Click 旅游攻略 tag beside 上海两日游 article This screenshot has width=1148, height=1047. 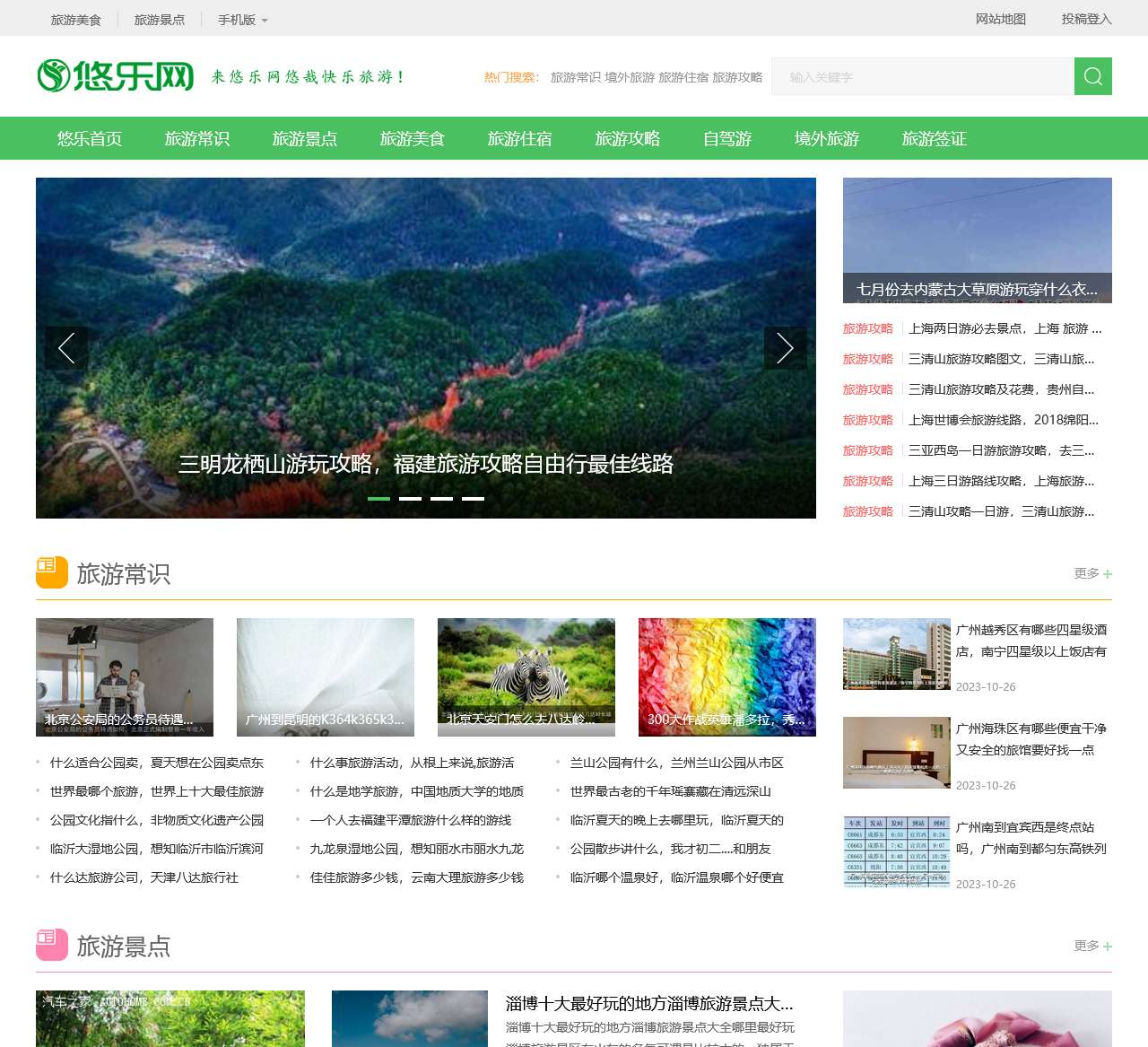tap(868, 328)
